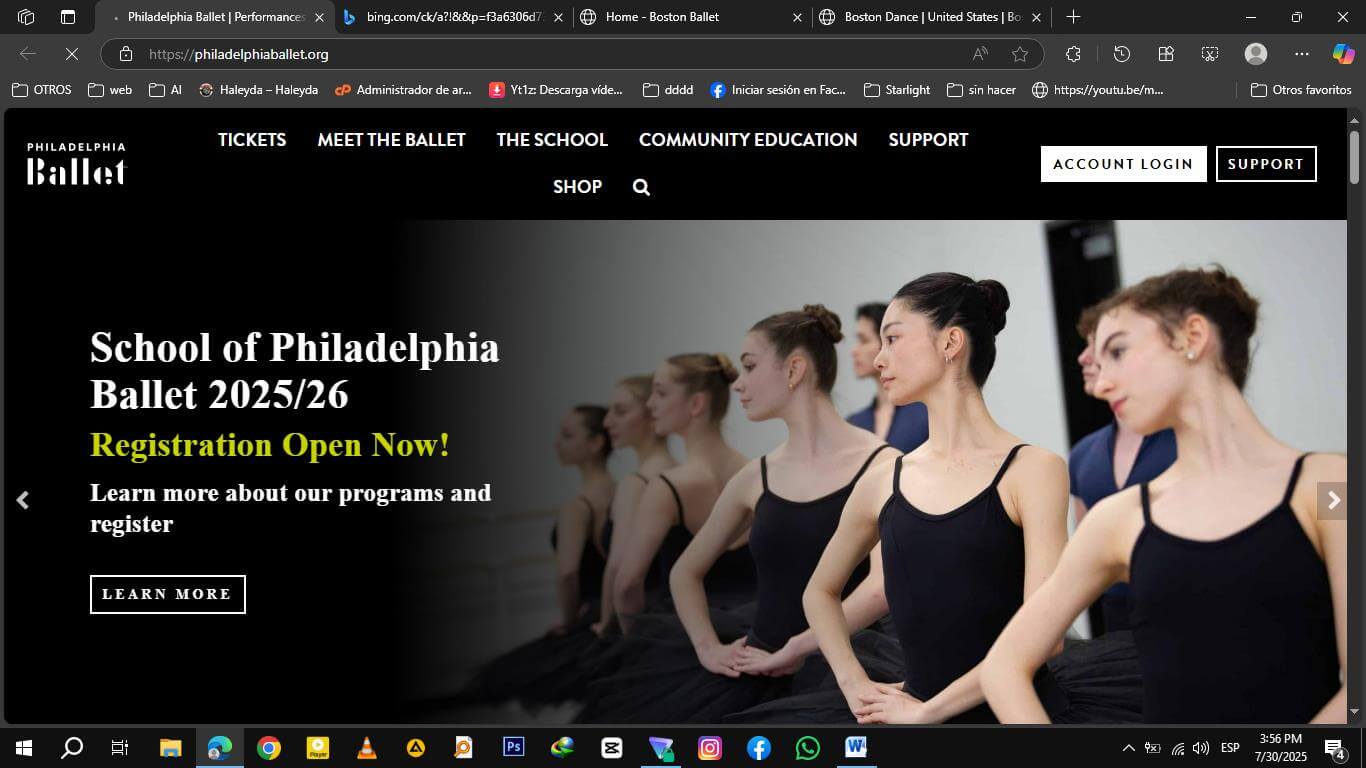Click the ACCOUNT LOGIN button

(x=1123, y=164)
